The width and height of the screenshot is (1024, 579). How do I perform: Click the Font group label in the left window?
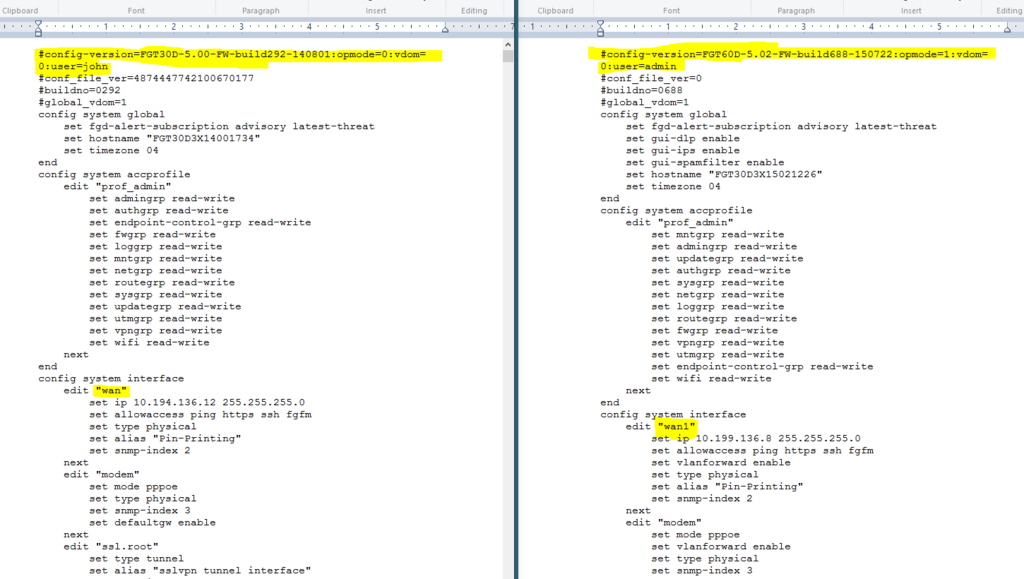[136, 10]
